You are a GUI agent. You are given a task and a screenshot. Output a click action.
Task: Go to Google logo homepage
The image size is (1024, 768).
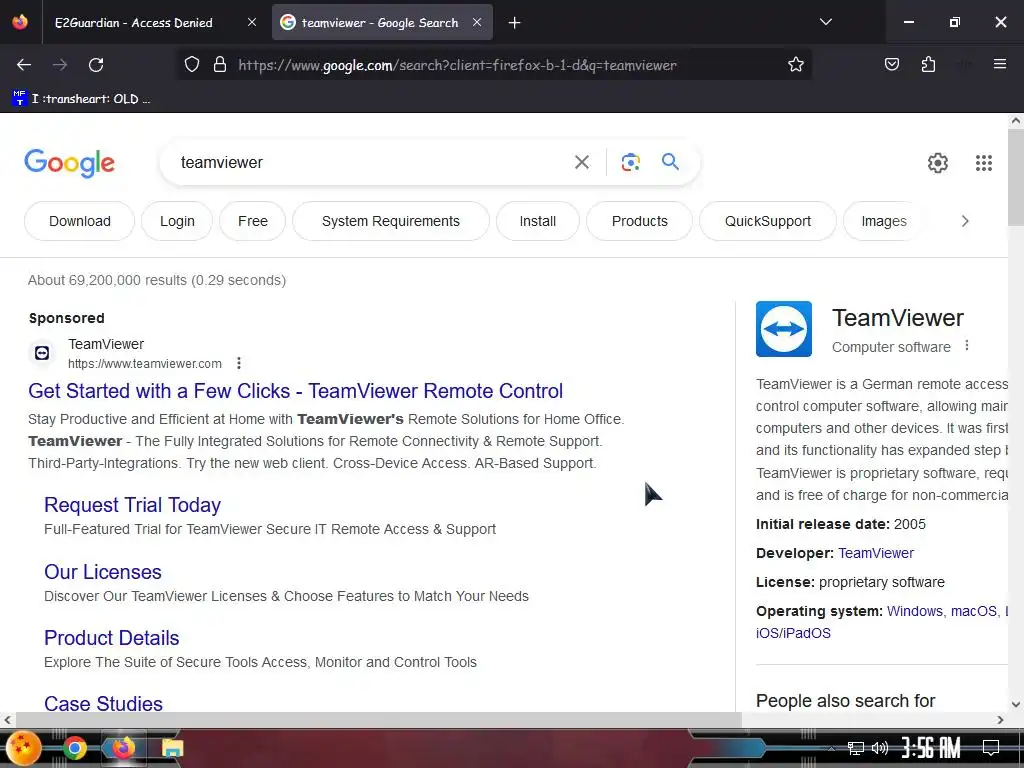[69, 163]
